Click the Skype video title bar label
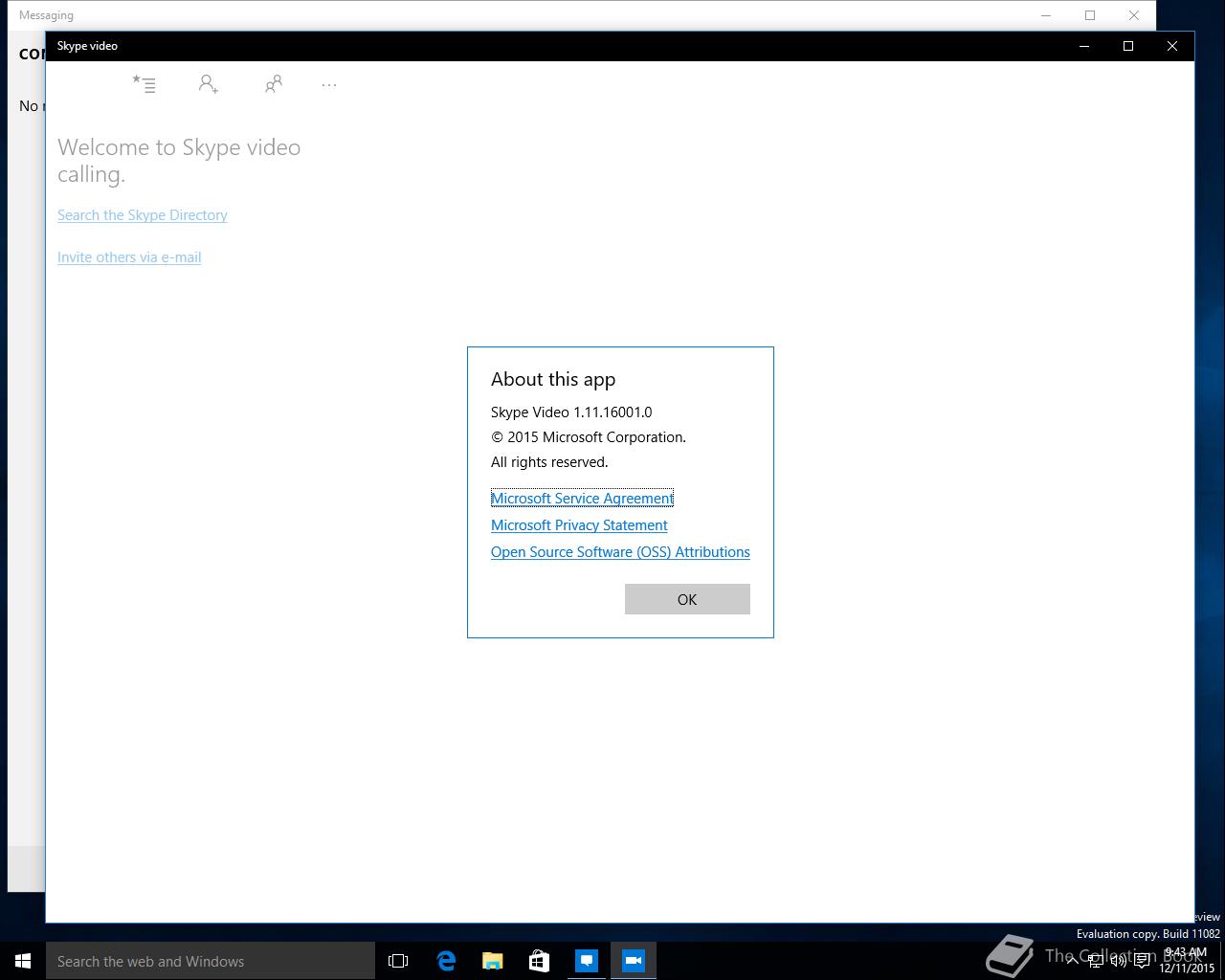 click(x=87, y=46)
